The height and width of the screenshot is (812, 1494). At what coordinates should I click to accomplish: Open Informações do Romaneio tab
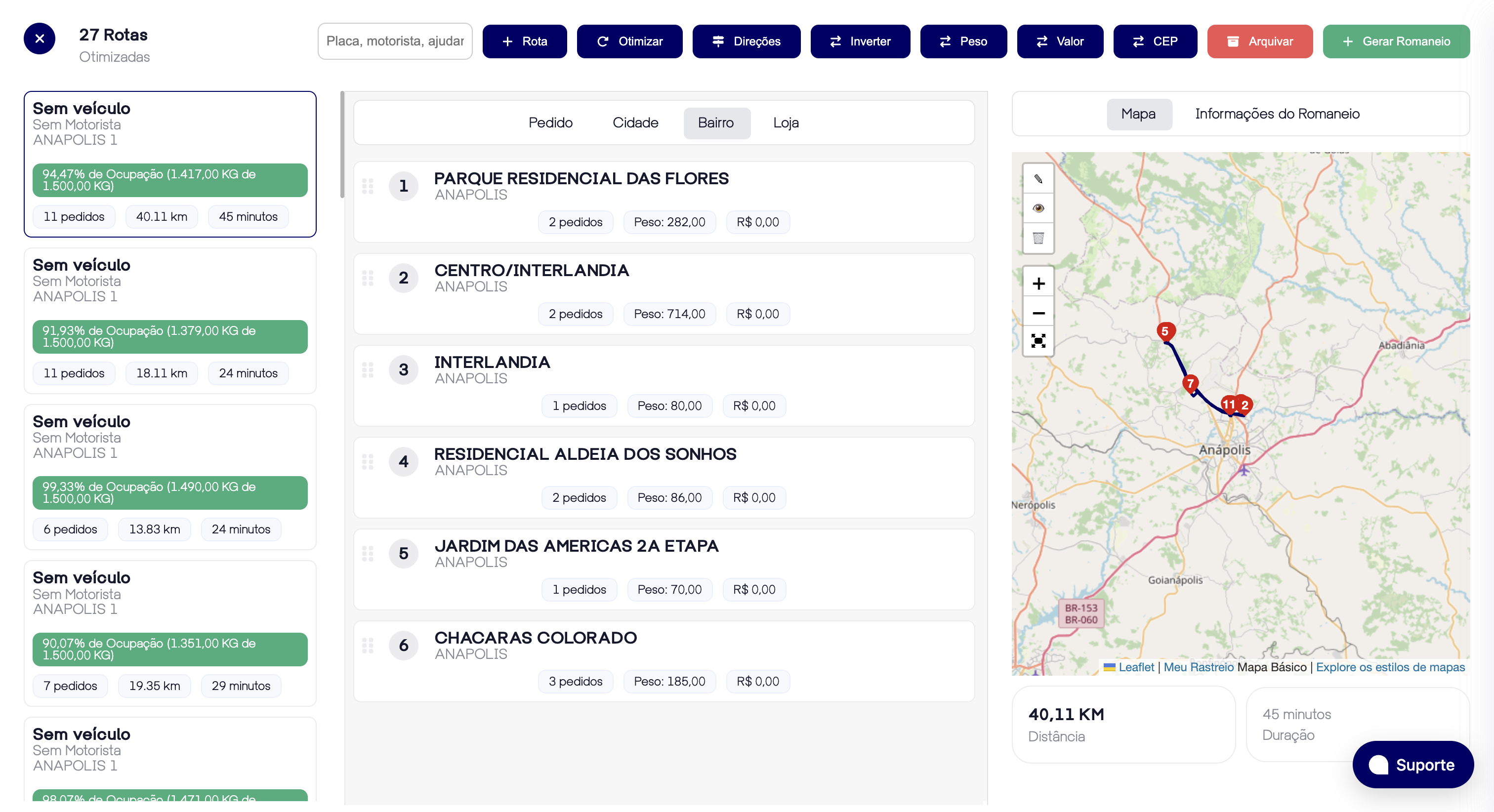(x=1277, y=114)
